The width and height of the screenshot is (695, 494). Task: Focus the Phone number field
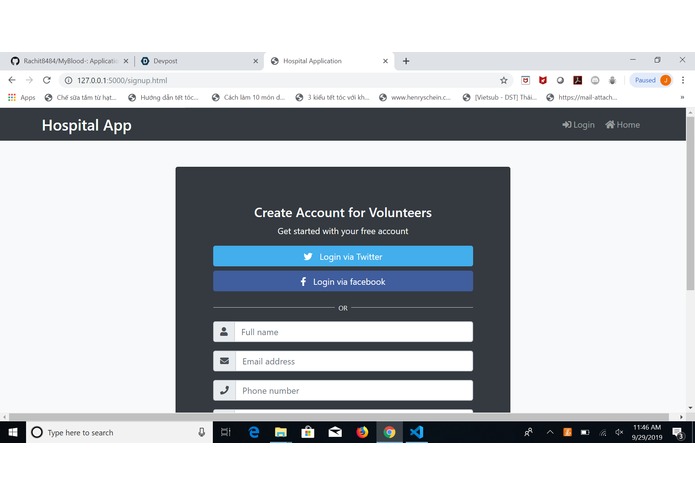point(354,390)
